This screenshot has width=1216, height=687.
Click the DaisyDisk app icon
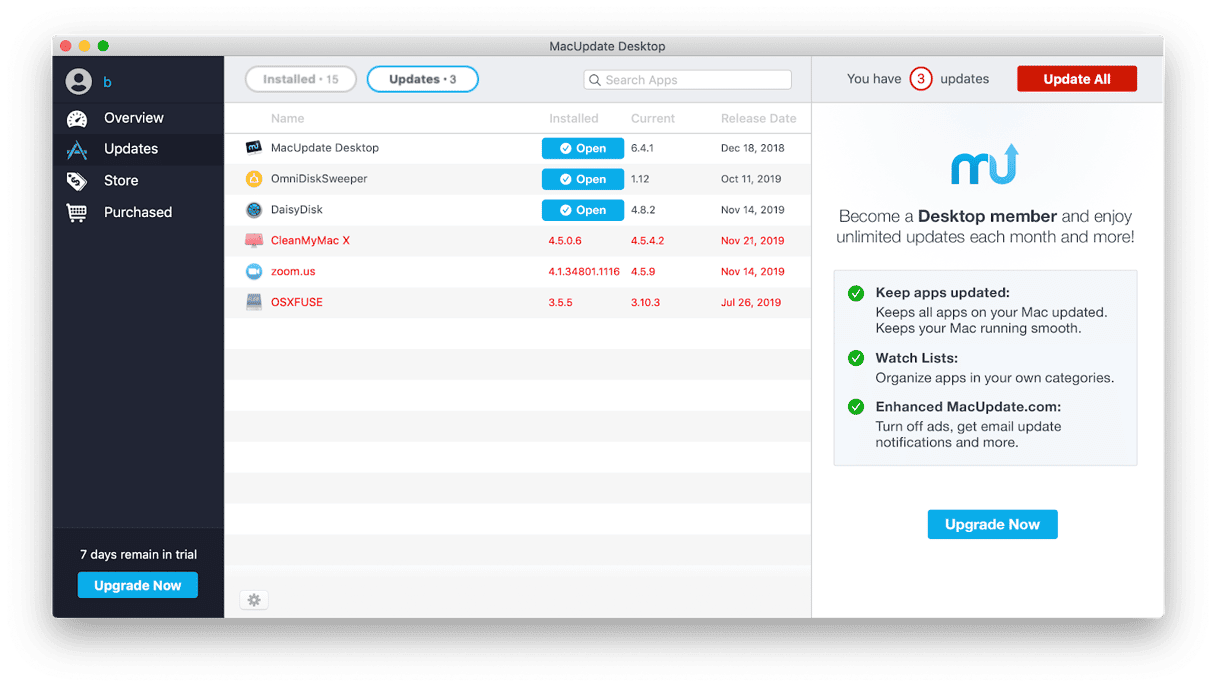point(254,210)
